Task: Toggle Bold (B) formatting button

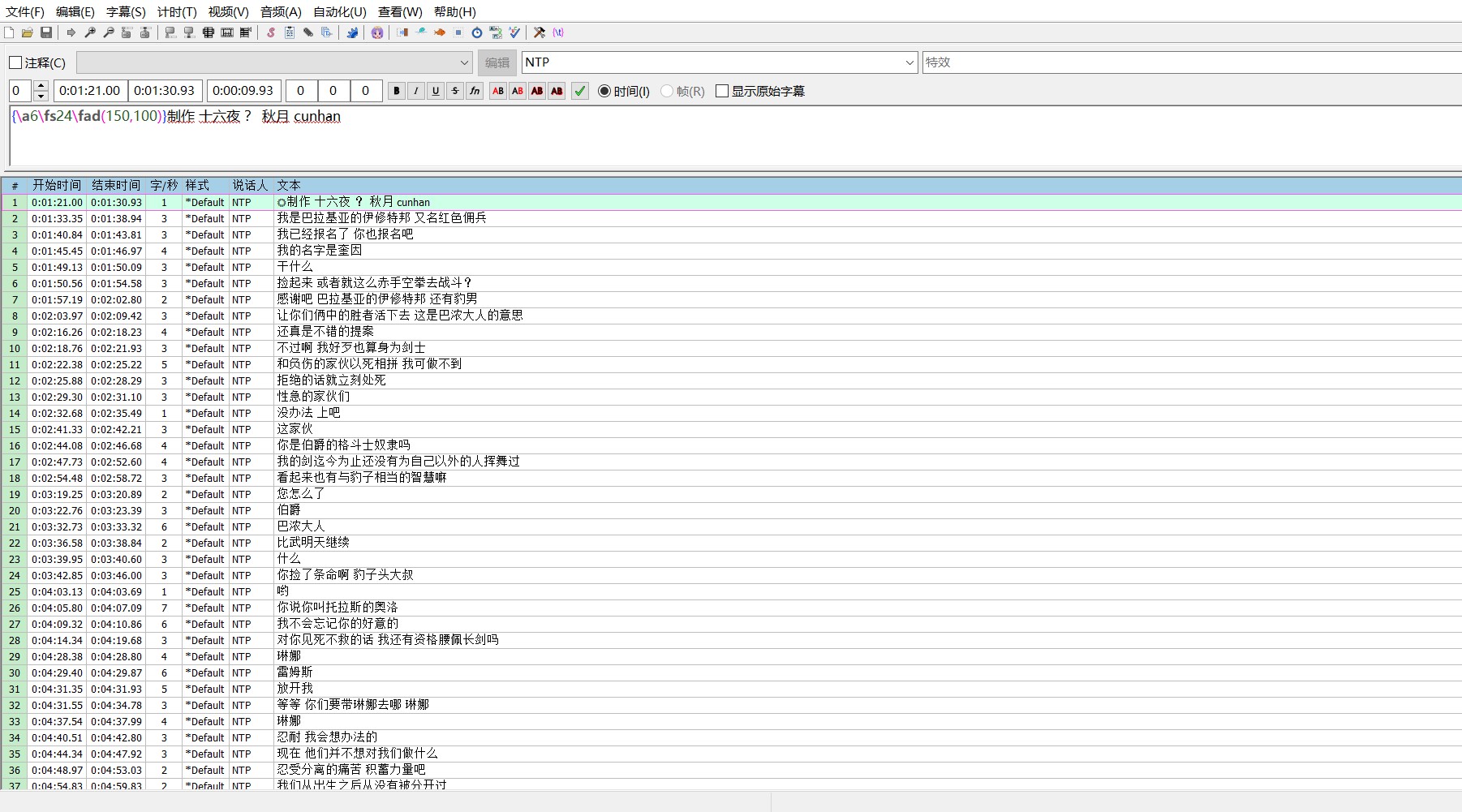Action: click(397, 91)
